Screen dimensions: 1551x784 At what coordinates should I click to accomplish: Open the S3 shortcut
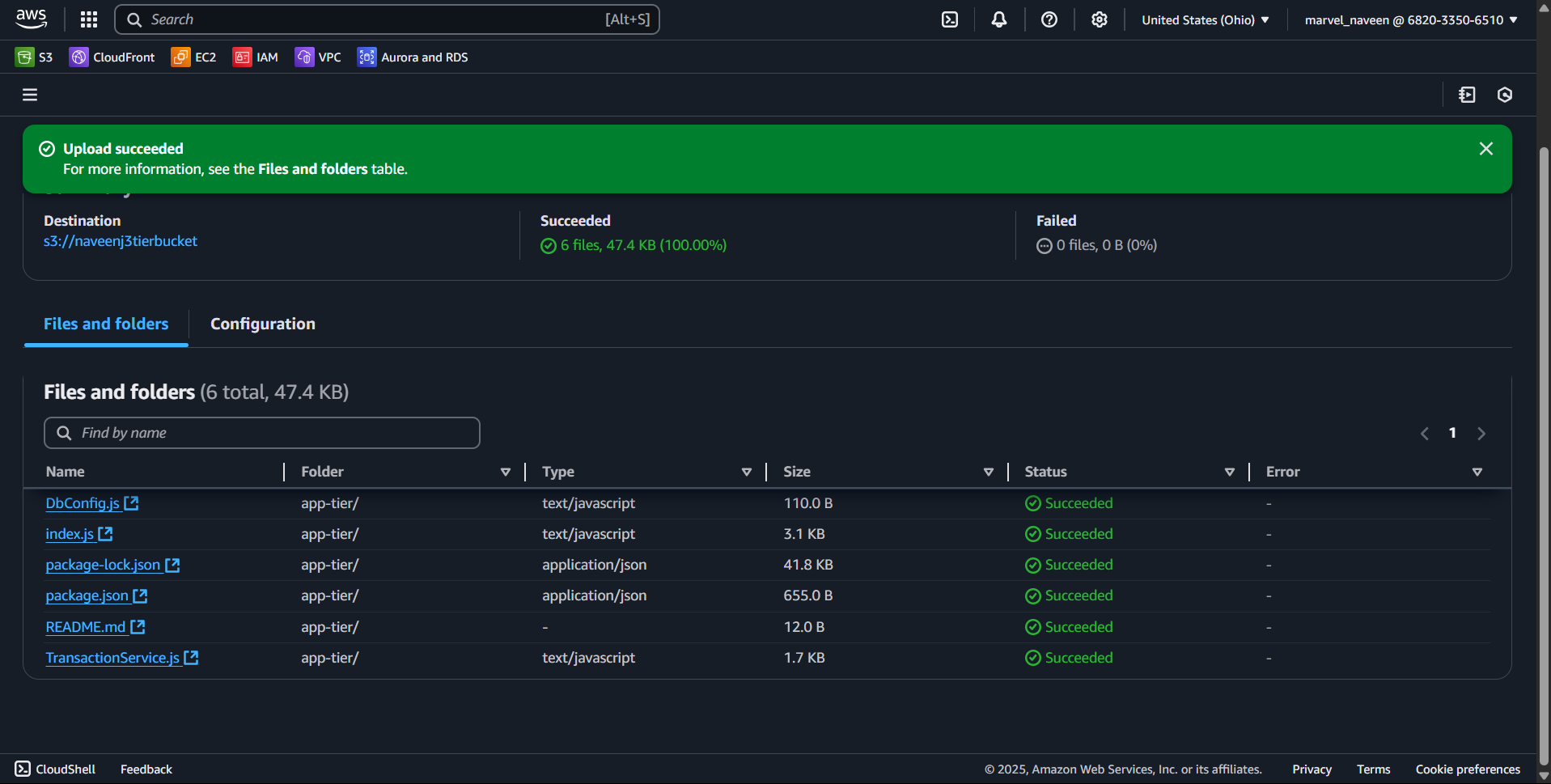[34, 57]
